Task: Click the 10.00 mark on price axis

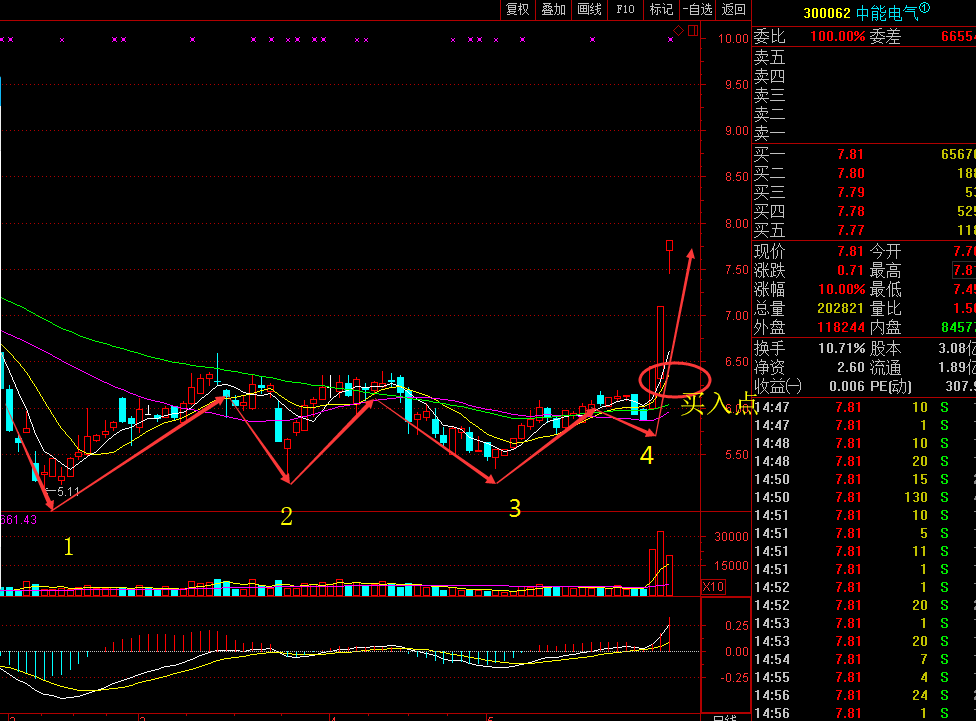Action: pyautogui.click(x=733, y=39)
